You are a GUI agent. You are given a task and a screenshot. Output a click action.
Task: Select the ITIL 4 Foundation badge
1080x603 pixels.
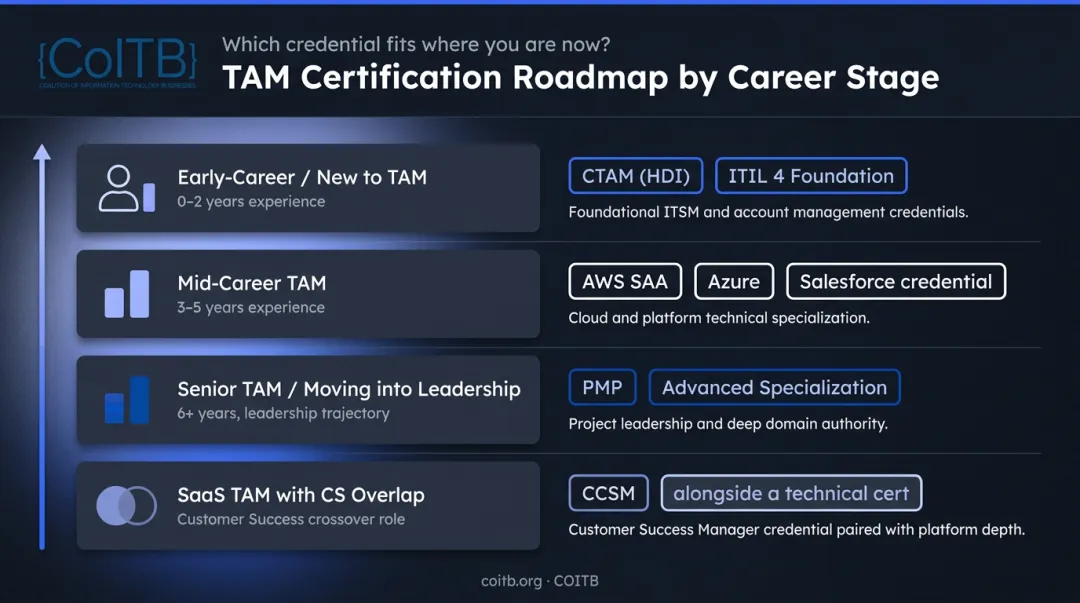click(x=811, y=176)
